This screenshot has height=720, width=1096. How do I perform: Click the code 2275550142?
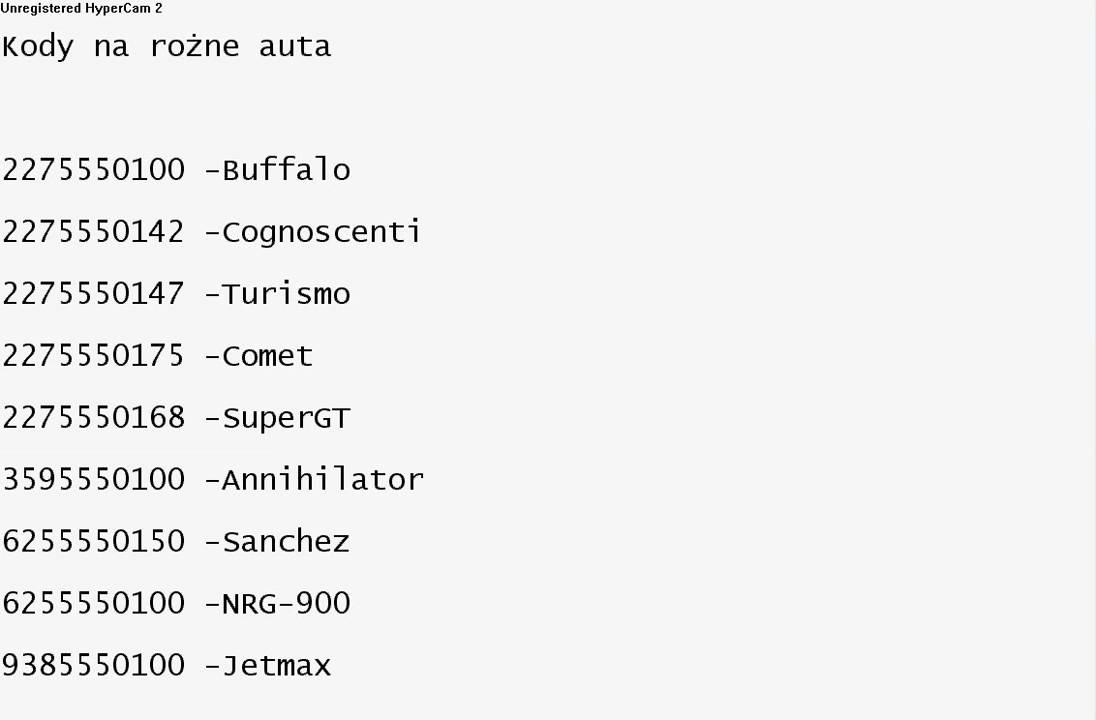pos(93,232)
